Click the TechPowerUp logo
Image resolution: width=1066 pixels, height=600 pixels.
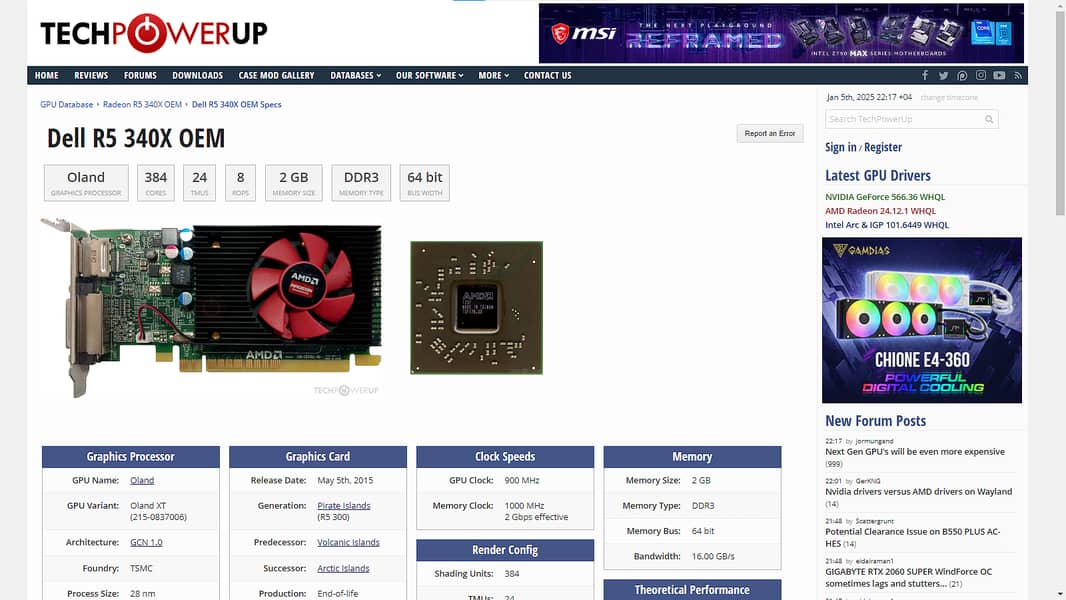tap(154, 34)
